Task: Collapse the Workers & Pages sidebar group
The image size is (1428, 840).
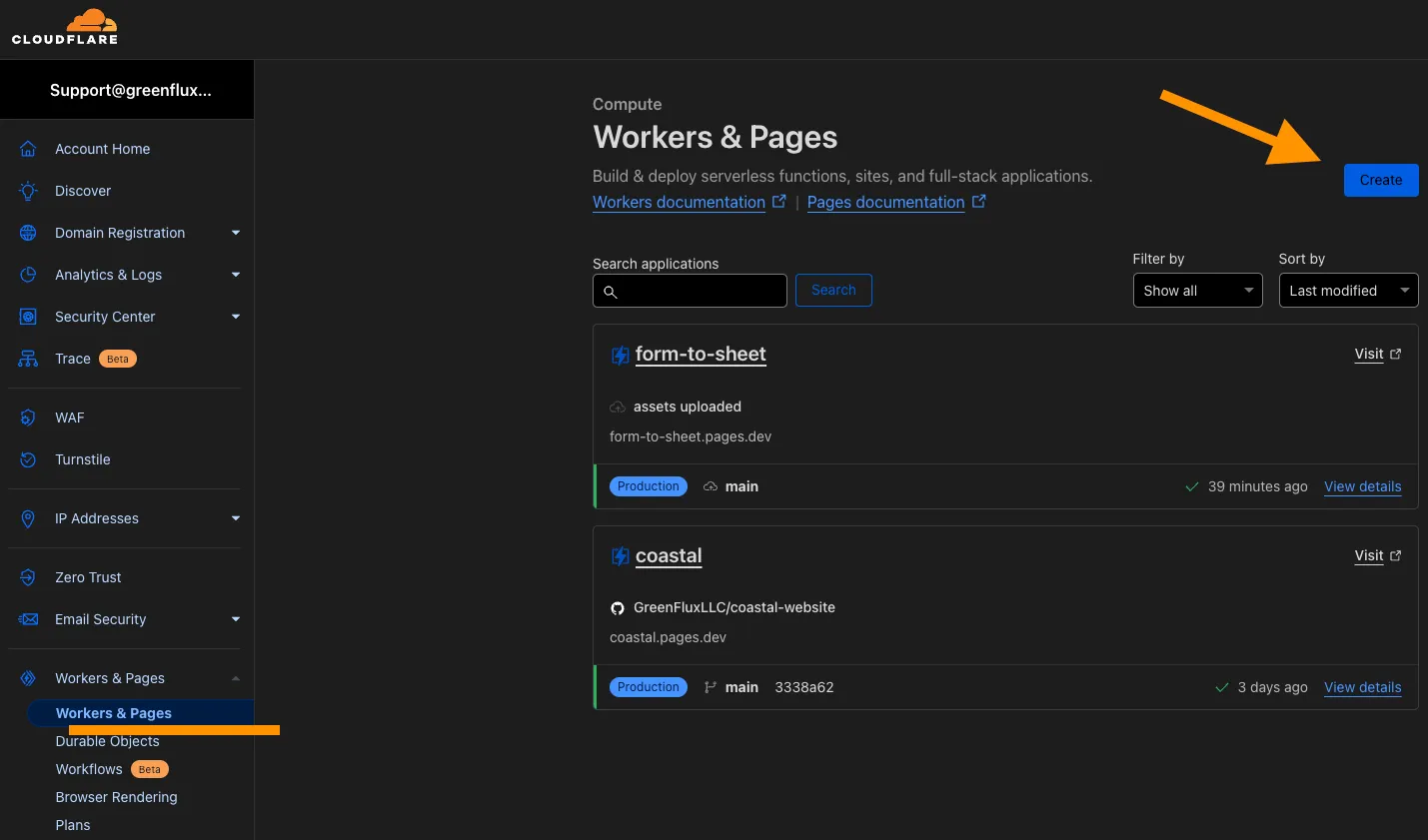Action: pyautogui.click(x=236, y=678)
